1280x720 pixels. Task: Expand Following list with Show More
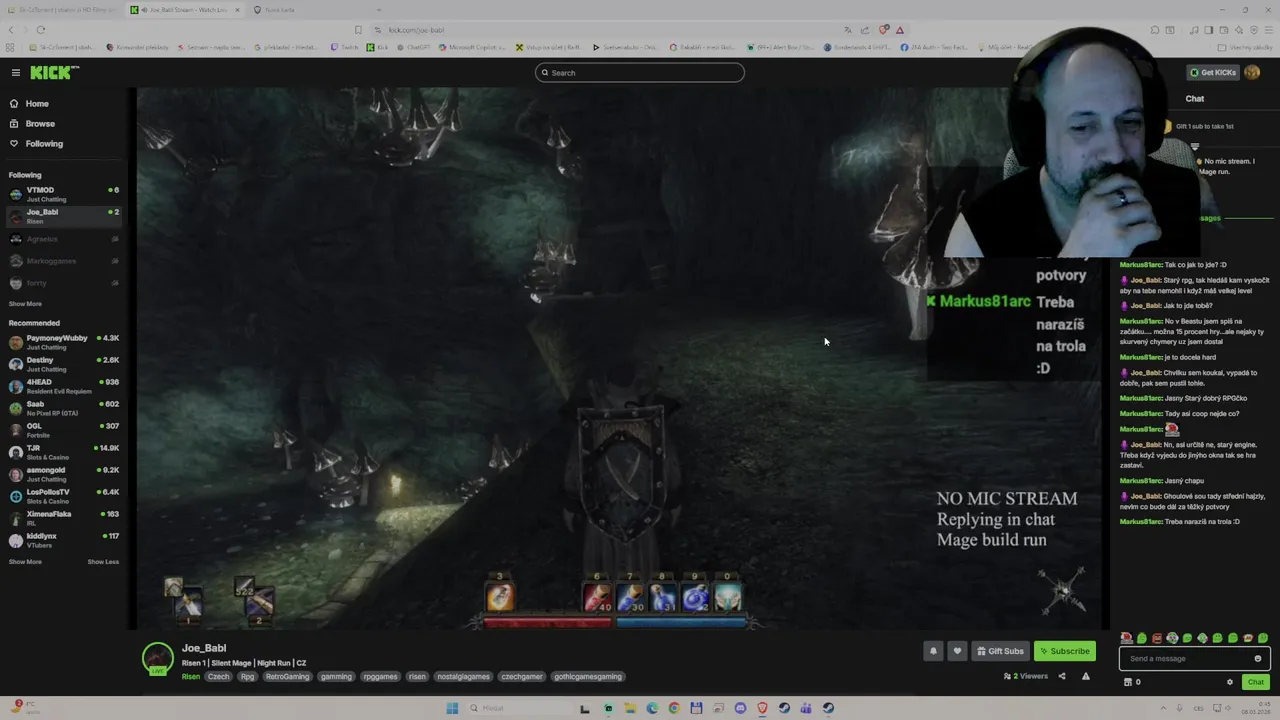pos(25,304)
